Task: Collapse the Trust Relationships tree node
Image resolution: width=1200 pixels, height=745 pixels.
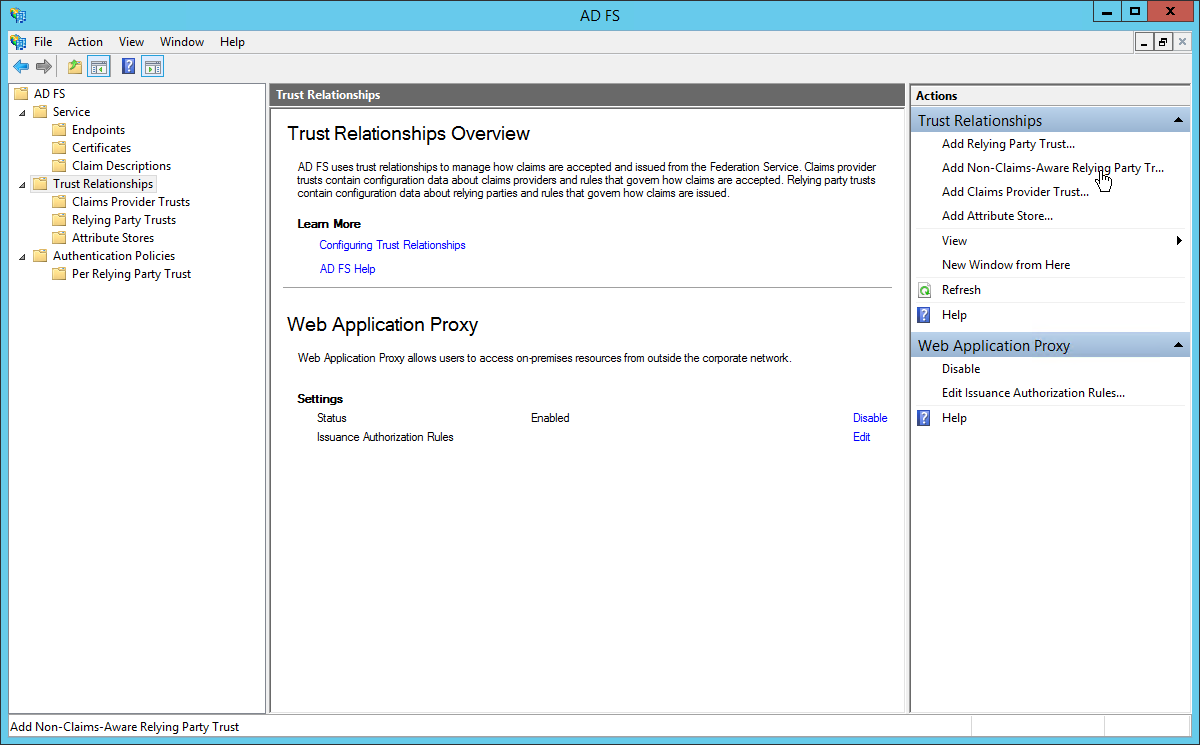Action: 22,185
